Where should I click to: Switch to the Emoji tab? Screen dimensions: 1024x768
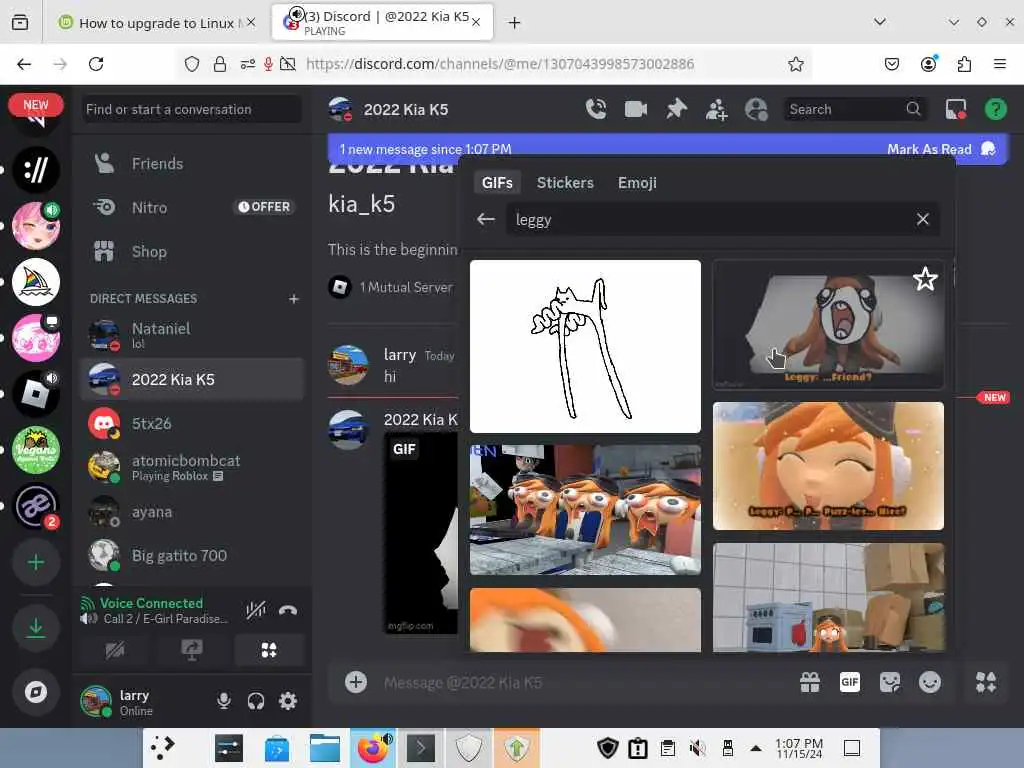tap(637, 183)
